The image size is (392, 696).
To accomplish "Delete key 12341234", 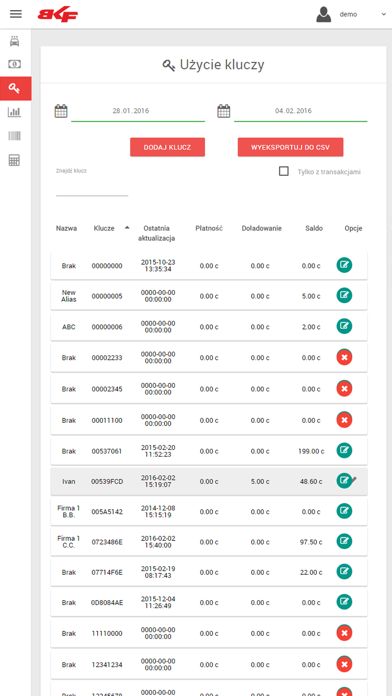I will [344, 664].
